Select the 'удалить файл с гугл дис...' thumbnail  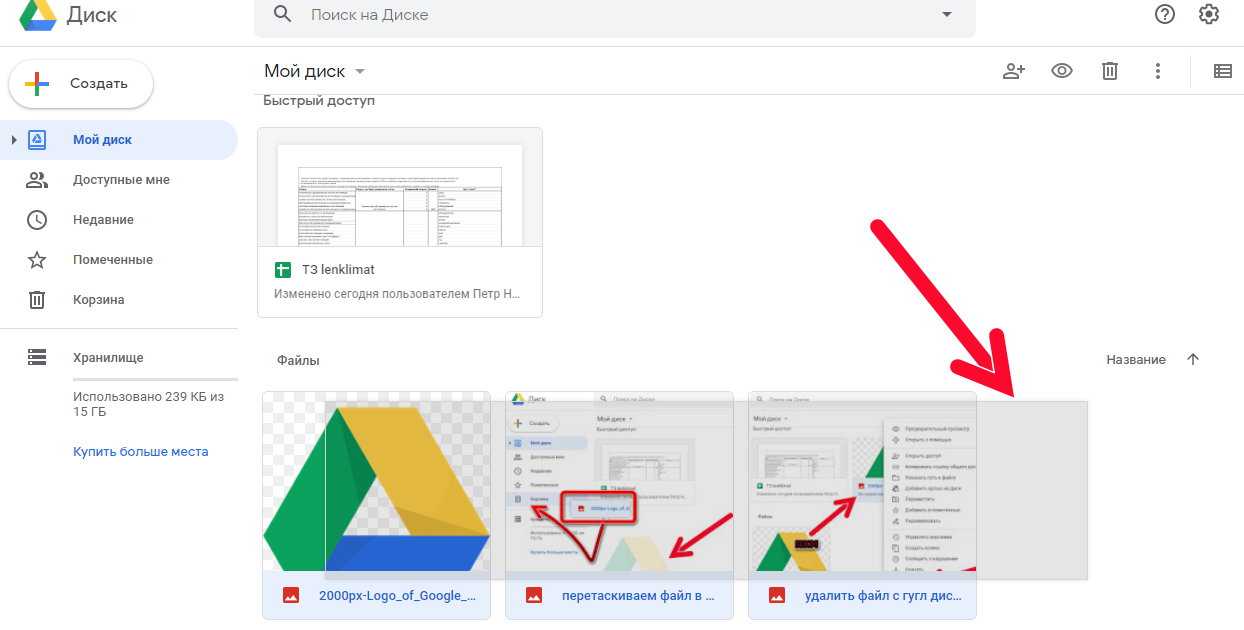862,482
